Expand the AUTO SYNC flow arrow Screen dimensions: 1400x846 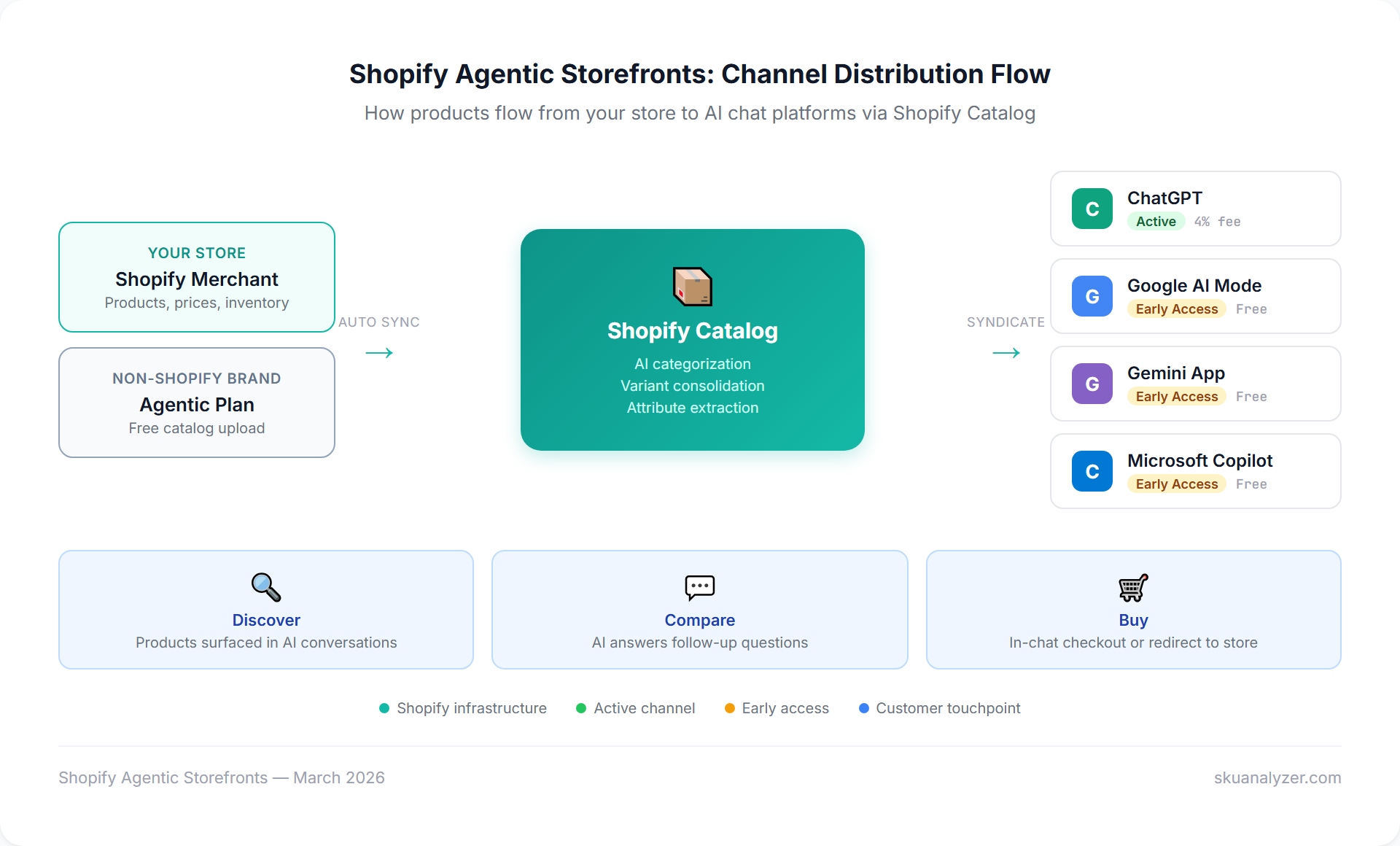coord(378,353)
